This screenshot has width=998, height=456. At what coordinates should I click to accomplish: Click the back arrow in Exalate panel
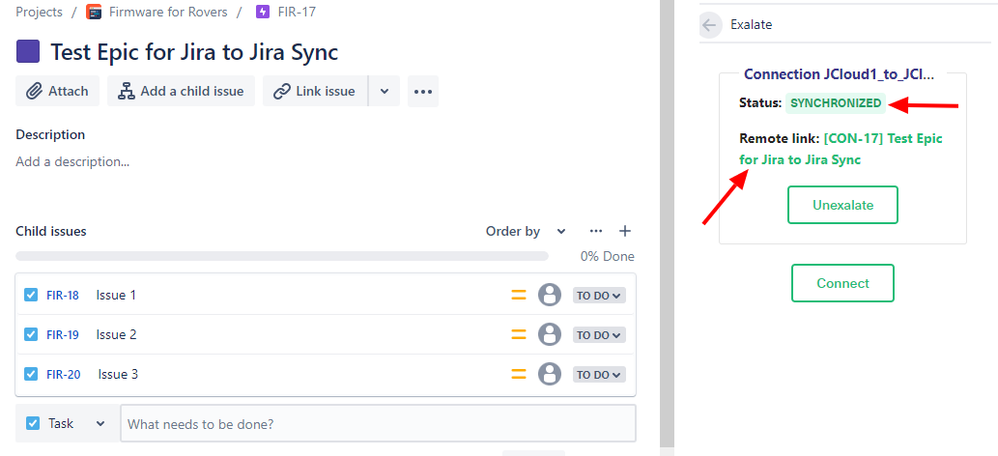click(709, 25)
